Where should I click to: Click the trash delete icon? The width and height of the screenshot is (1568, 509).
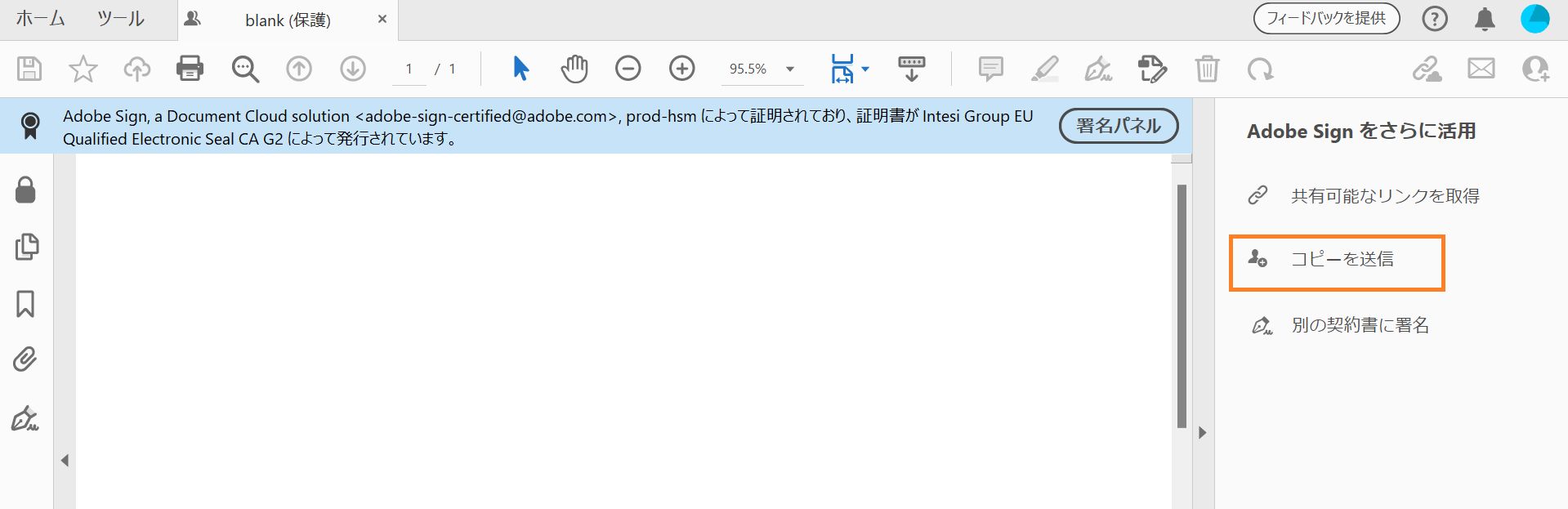(1207, 69)
